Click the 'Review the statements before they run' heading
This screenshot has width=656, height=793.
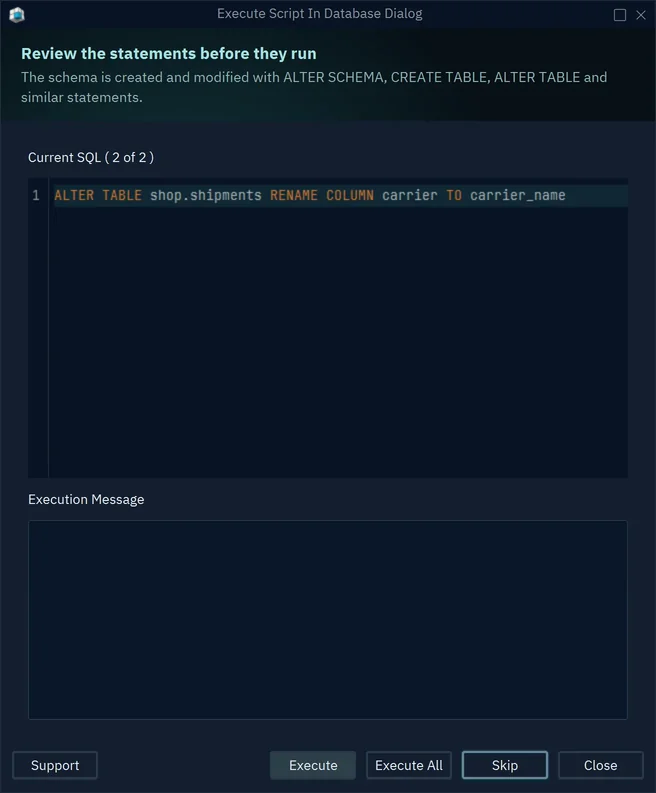pos(168,53)
